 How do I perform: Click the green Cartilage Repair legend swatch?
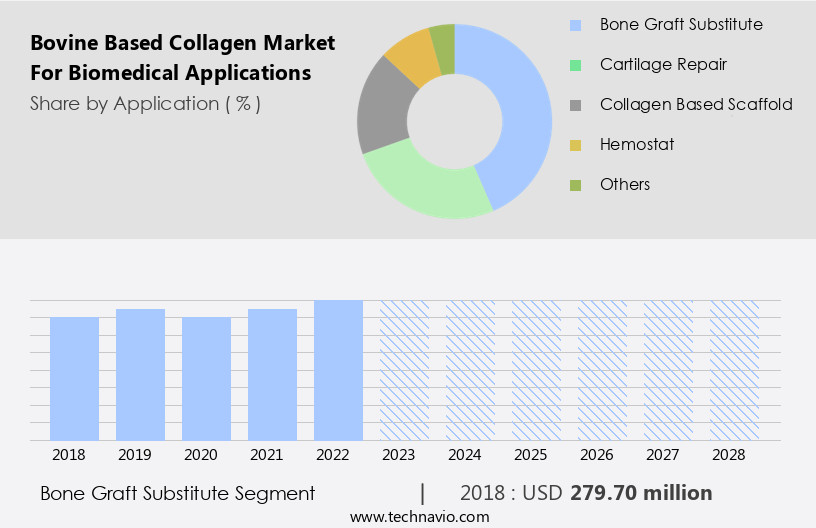pyautogui.click(x=575, y=64)
